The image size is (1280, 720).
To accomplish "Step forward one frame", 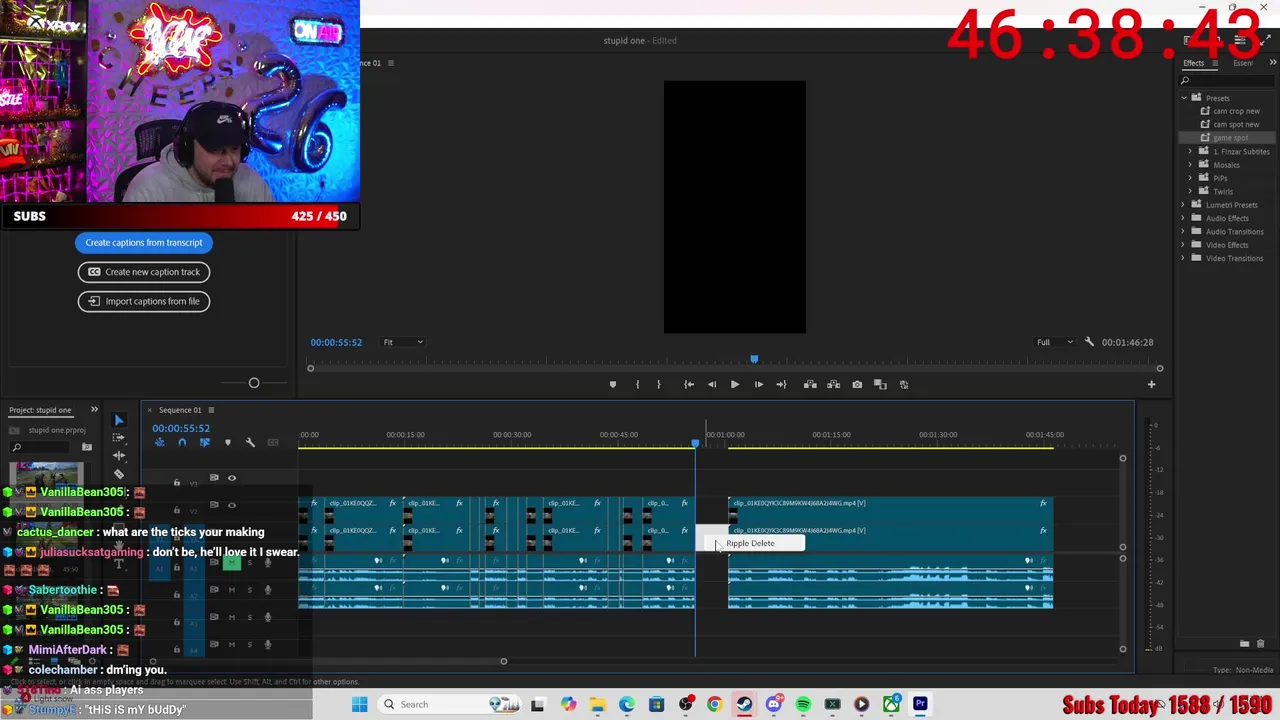I will 758,385.
